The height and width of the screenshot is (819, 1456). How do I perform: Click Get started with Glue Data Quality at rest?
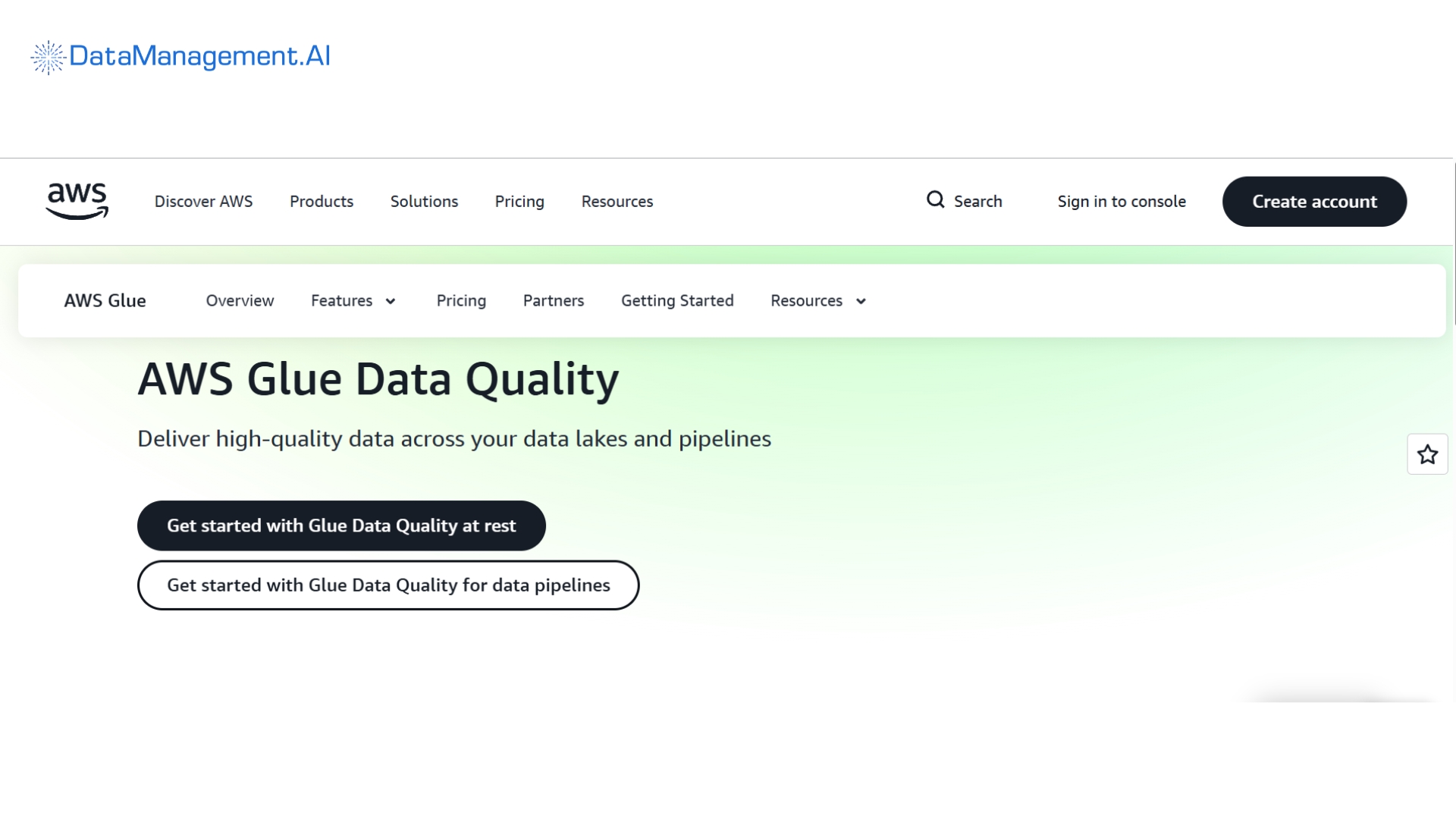coord(341,525)
